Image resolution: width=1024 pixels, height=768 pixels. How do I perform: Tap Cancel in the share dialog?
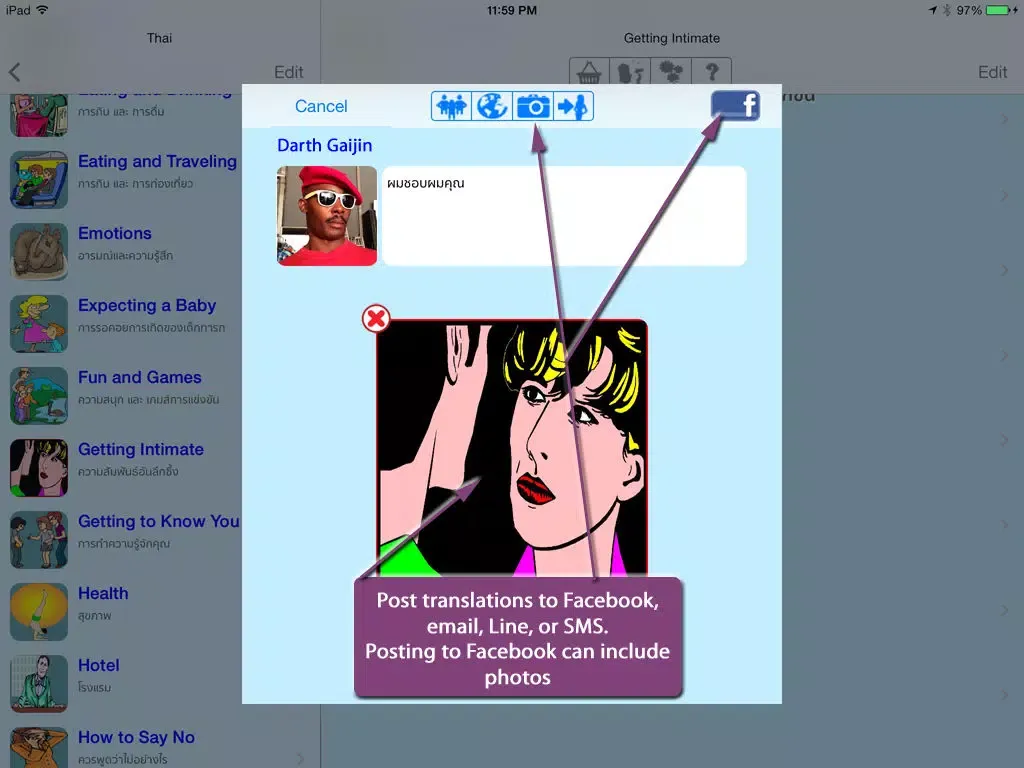point(321,106)
